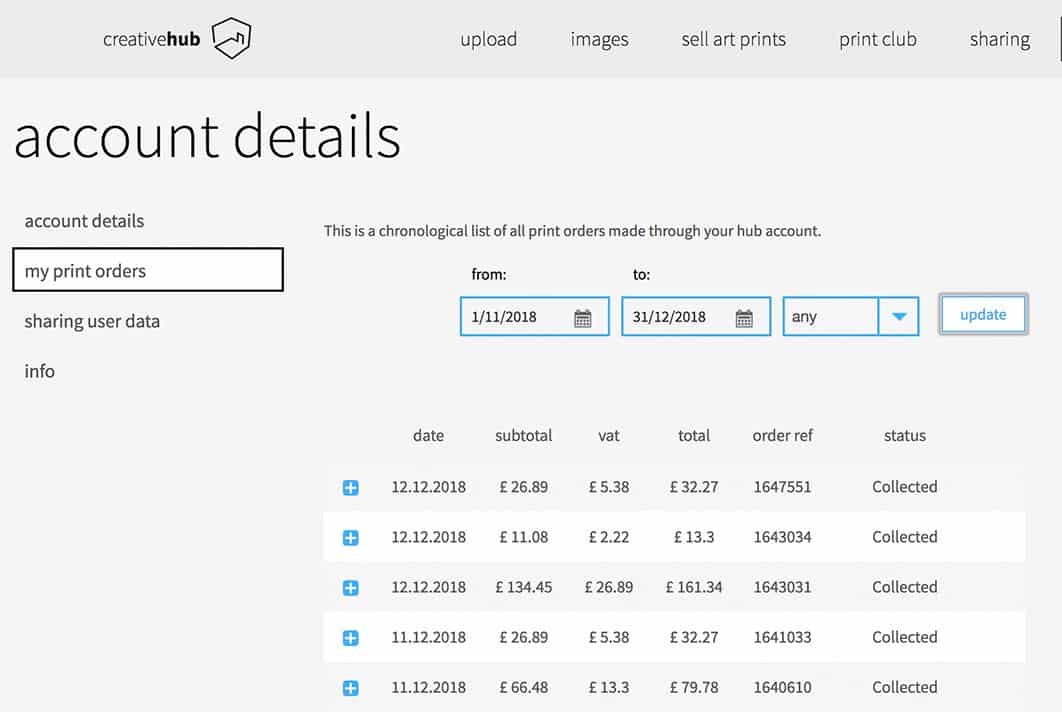Open the images navigation item
The height and width of the screenshot is (712, 1062).
click(599, 40)
